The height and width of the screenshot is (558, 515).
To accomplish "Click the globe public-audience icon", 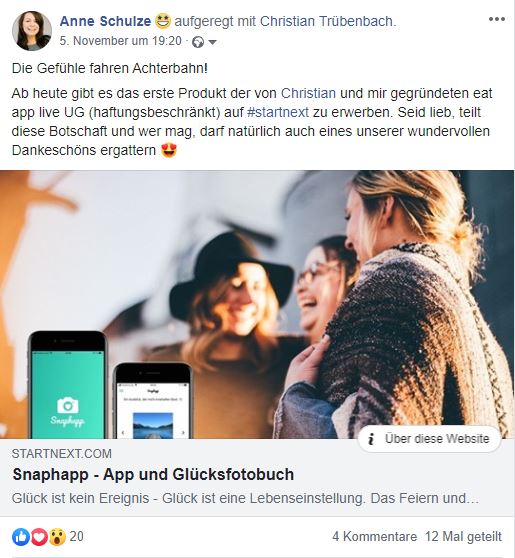I will coord(198,42).
